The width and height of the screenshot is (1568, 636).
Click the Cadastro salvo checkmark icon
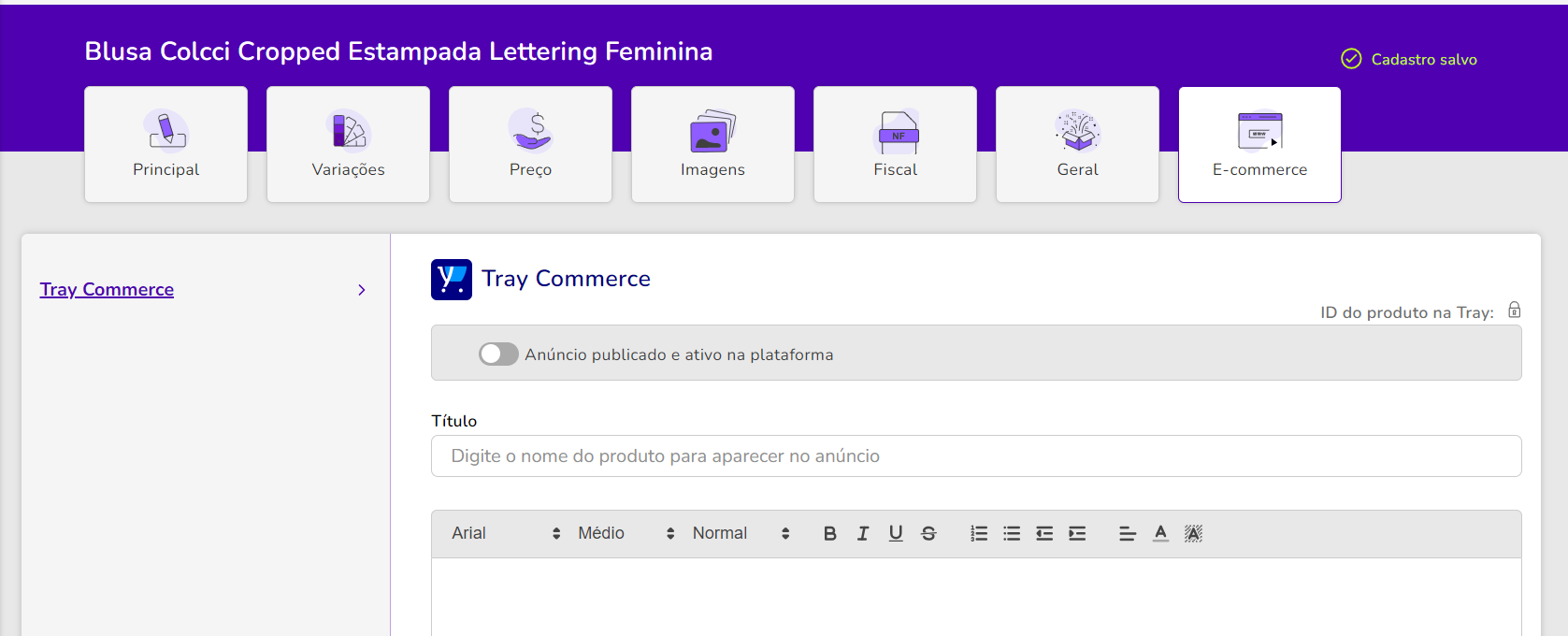click(1351, 59)
